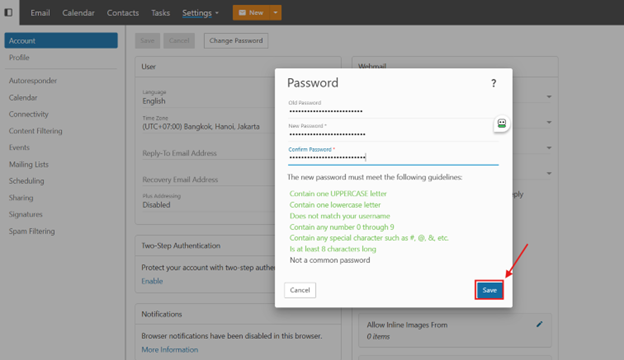
Task: Open the Settings top menu
Action: 197,13
